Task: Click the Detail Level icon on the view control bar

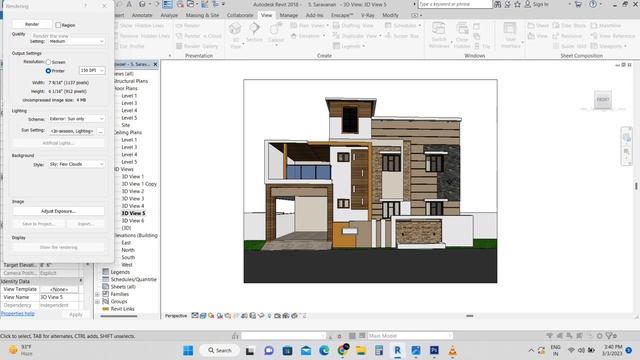Action: (195, 316)
